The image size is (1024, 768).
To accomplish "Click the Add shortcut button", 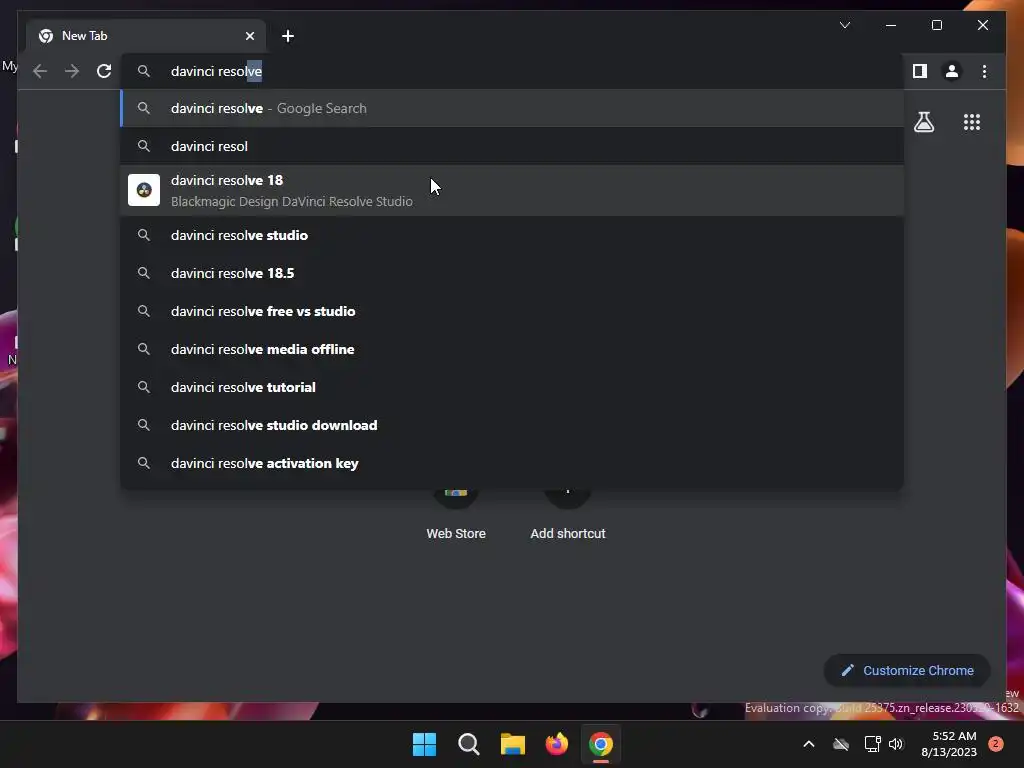I will click(568, 516).
